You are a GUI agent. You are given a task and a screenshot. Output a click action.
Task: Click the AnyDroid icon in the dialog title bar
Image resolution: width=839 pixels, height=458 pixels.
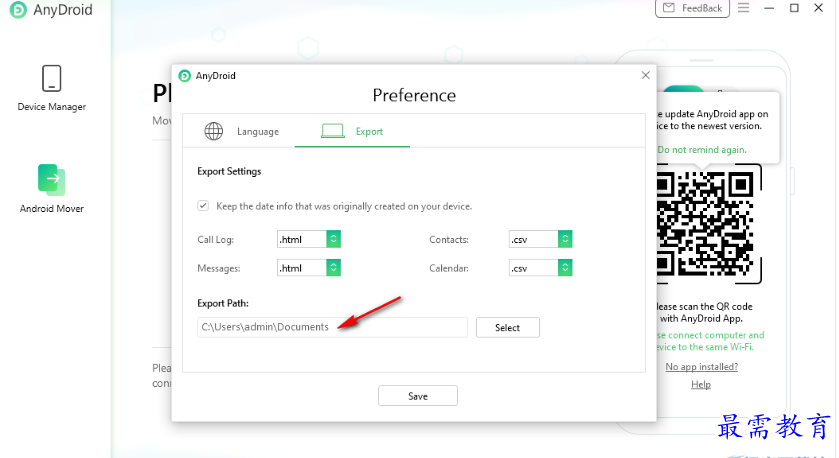(185, 76)
